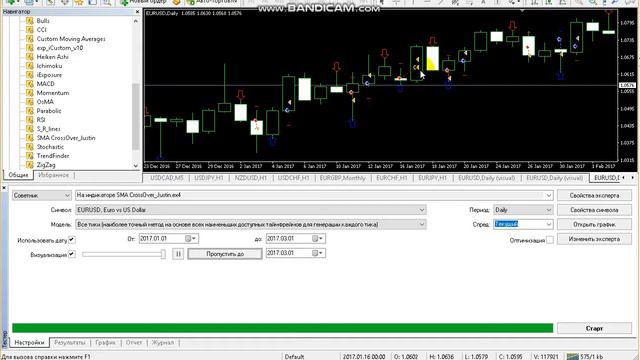Switch to the Общие tab in Navigator
This screenshot has height=360, width=640.
pyautogui.click(x=18, y=175)
